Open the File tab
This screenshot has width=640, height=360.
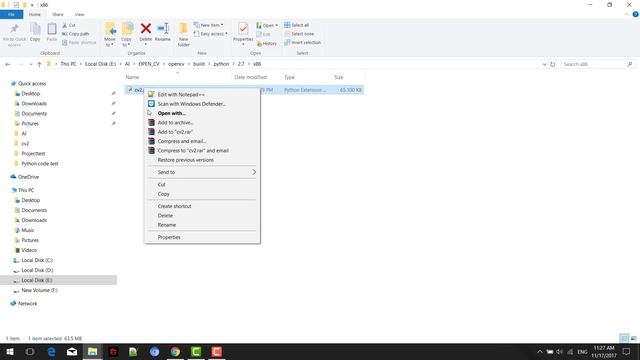point(11,14)
